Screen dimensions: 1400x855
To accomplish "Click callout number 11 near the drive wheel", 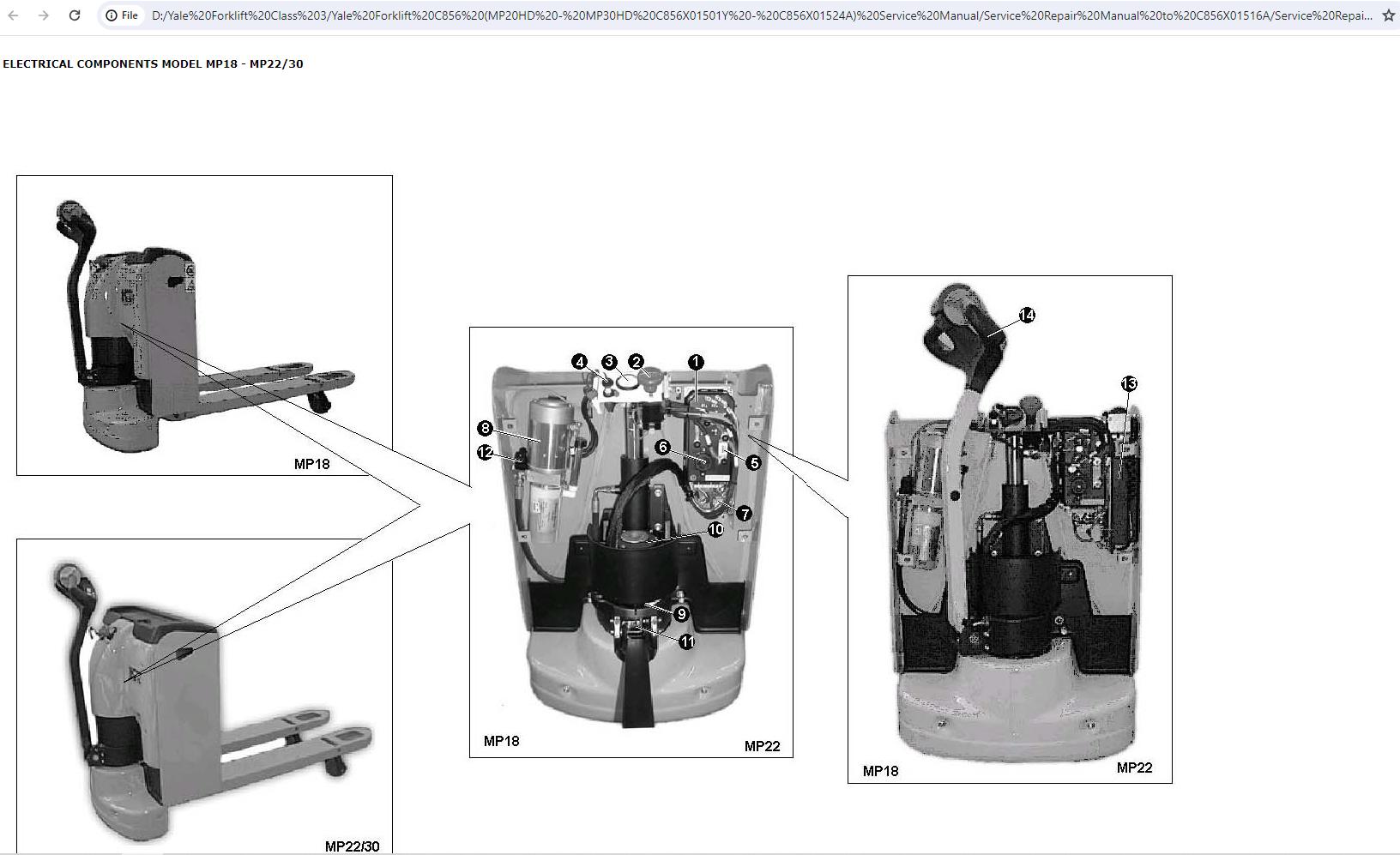I will point(687,641).
